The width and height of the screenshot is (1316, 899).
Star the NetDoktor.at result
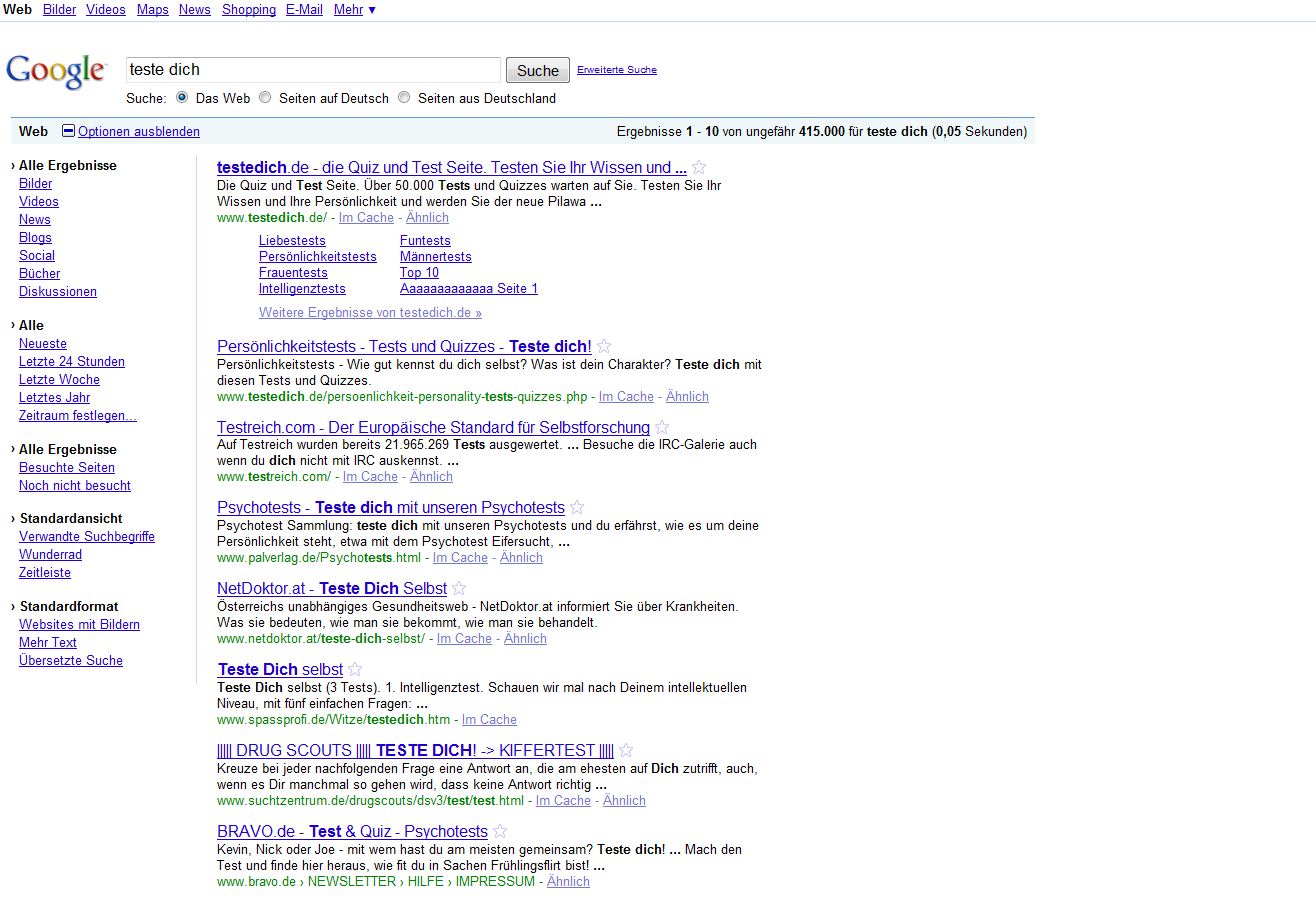[x=459, y=588]
